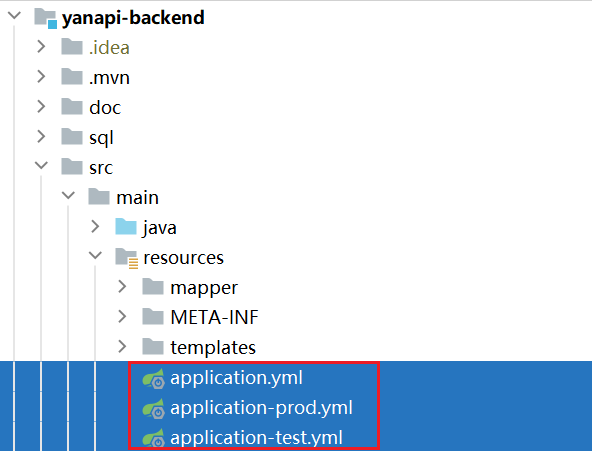592x451 pixels.
Task: Click the Spring icon of application-prod.yml
Action: (x=153, y=408)
